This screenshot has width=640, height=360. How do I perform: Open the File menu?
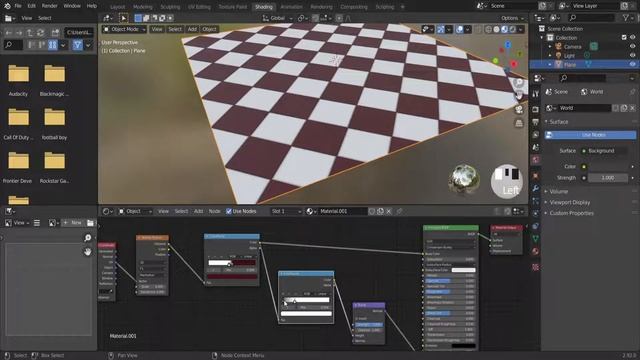[18, 6]
